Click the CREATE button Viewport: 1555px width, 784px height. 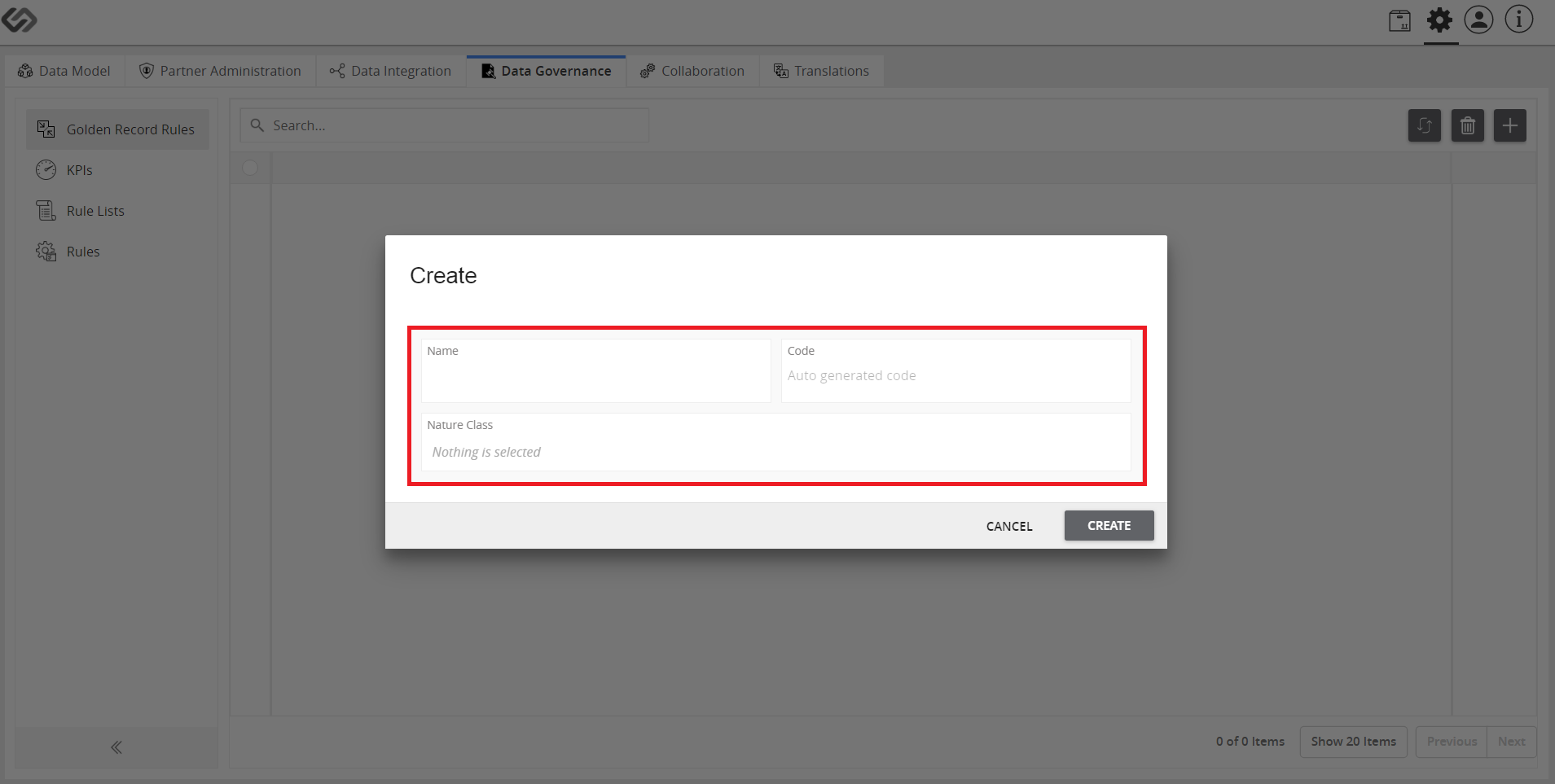(x=1109, y=526)
